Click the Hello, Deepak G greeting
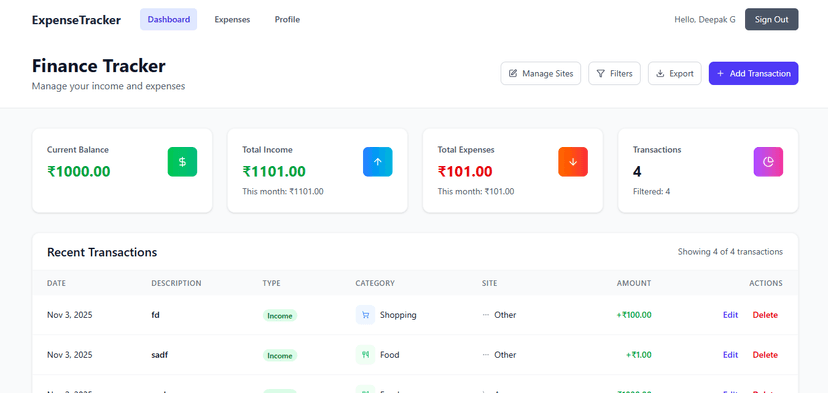 pos(704,20)
